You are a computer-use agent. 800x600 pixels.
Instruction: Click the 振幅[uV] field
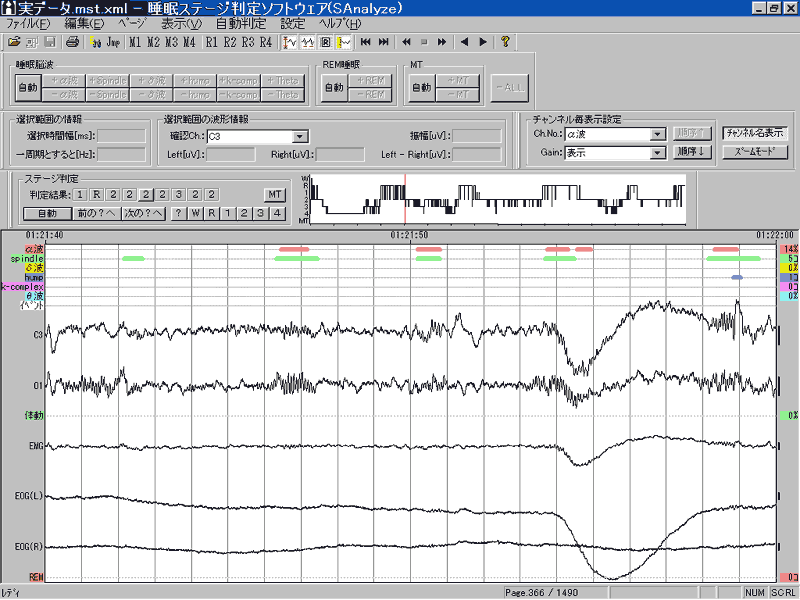477,136
